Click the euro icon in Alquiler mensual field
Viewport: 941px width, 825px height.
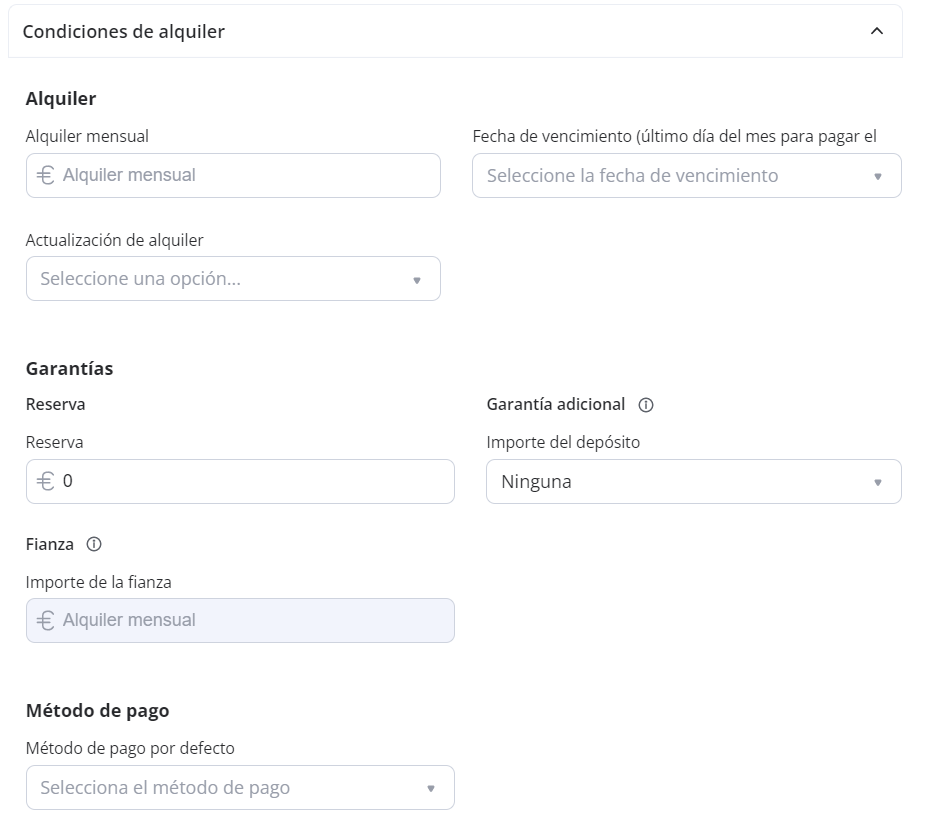click(46, 175)
